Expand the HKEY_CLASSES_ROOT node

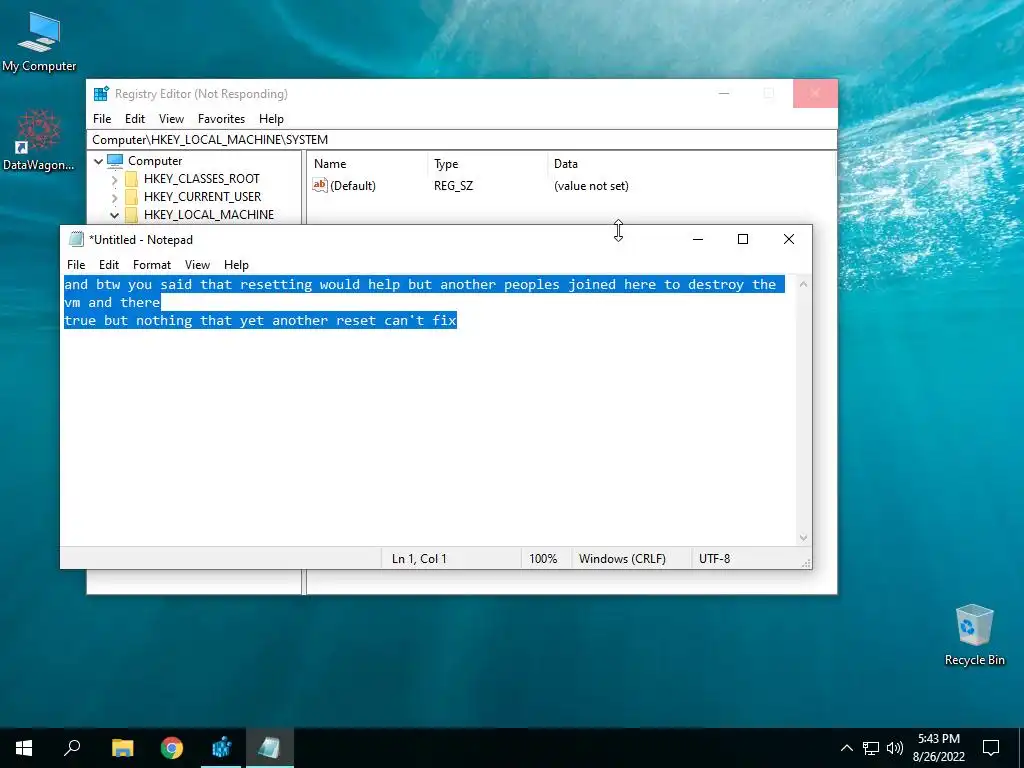(114, 179)
